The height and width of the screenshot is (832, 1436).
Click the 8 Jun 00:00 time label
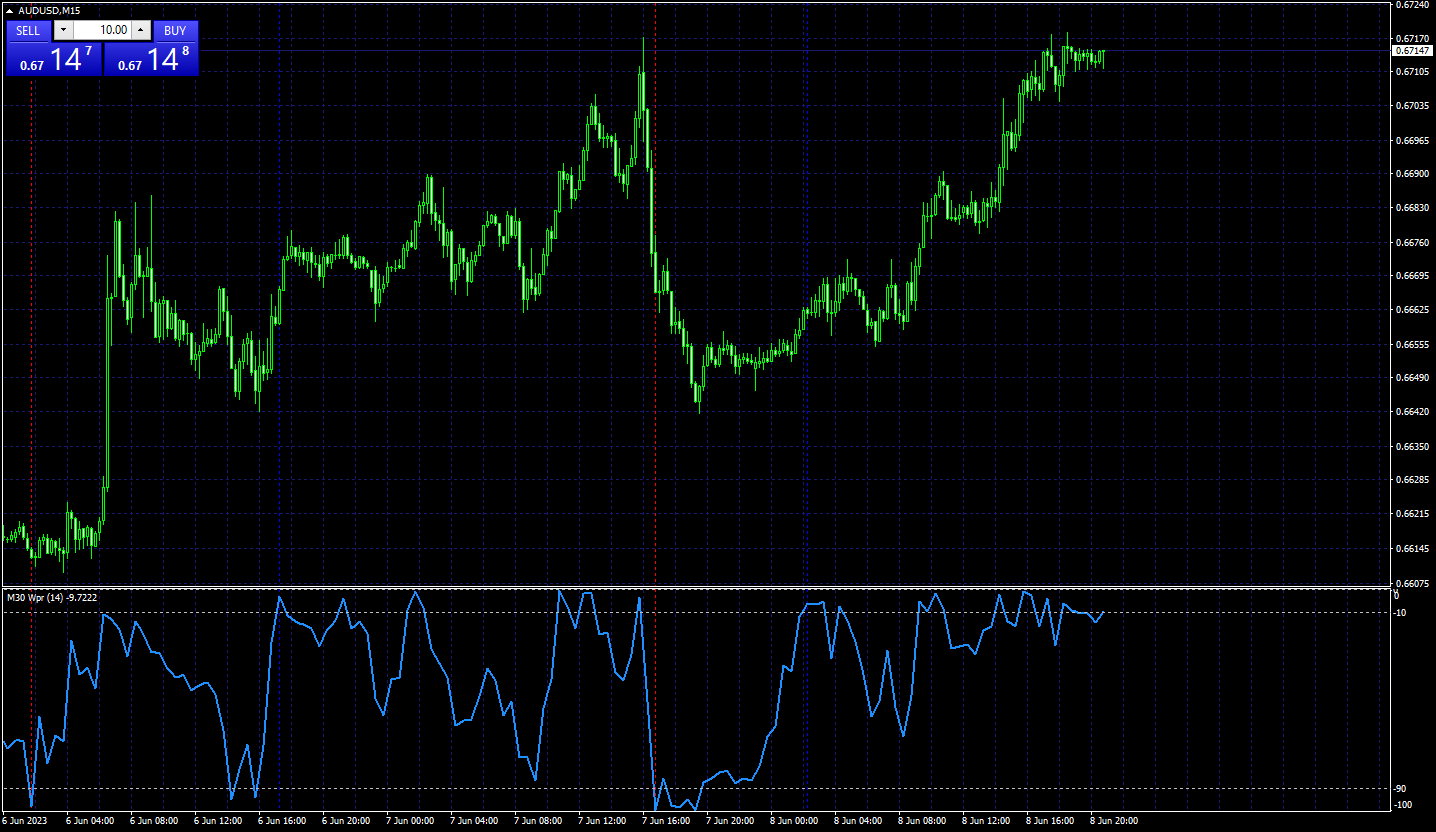pos(794,821)
